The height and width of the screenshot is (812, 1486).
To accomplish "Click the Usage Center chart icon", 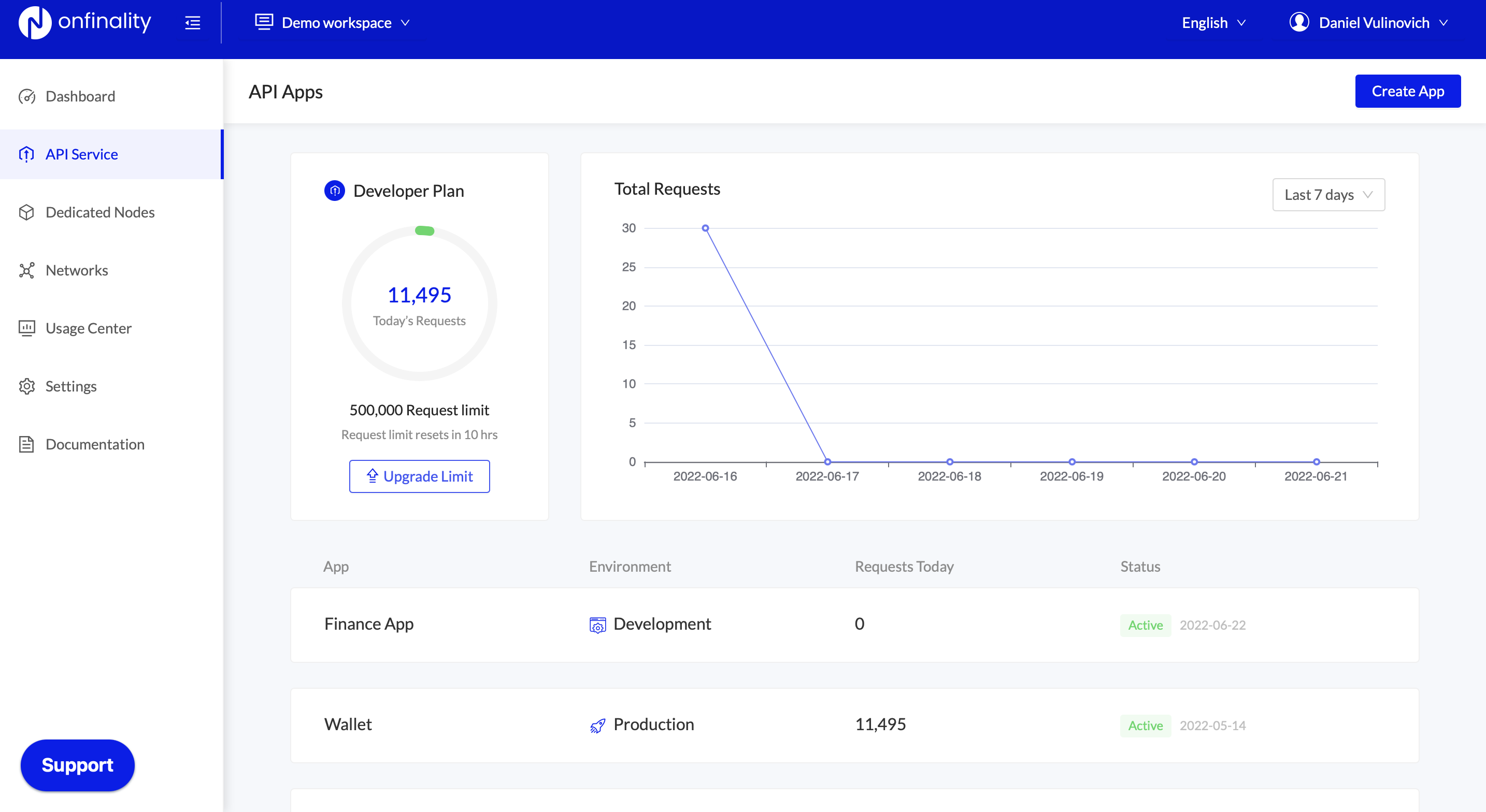I will 26,328.
